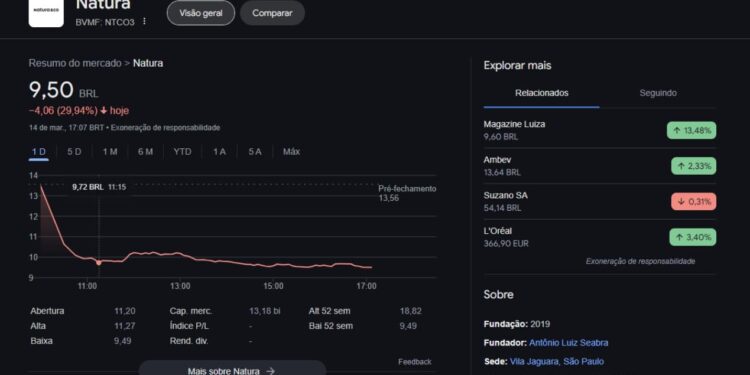Click Ambev 2,33% change badge
This screenshot has width=750, height=375.
click(694, 166)
